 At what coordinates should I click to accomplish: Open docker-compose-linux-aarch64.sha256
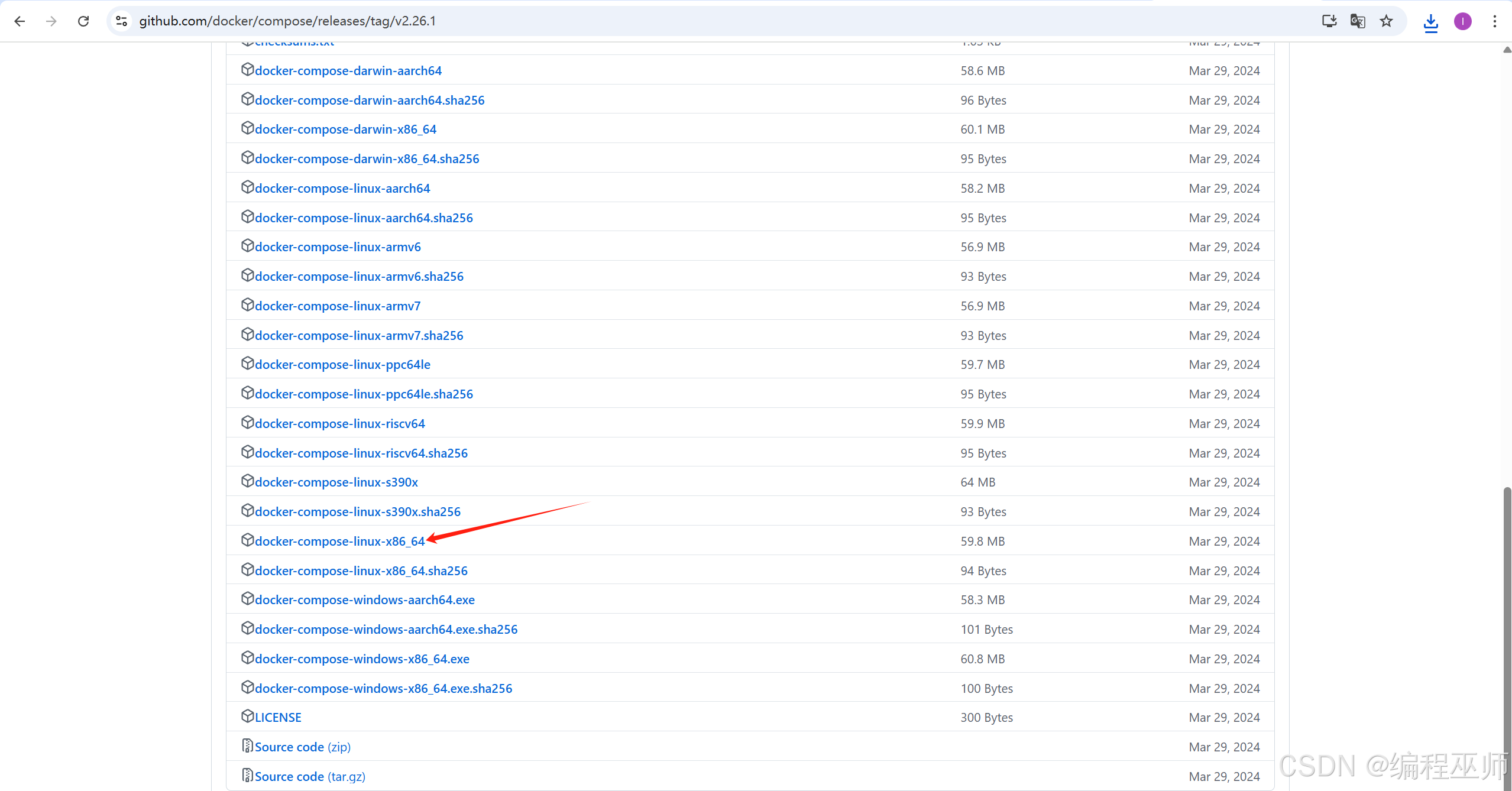364,218
